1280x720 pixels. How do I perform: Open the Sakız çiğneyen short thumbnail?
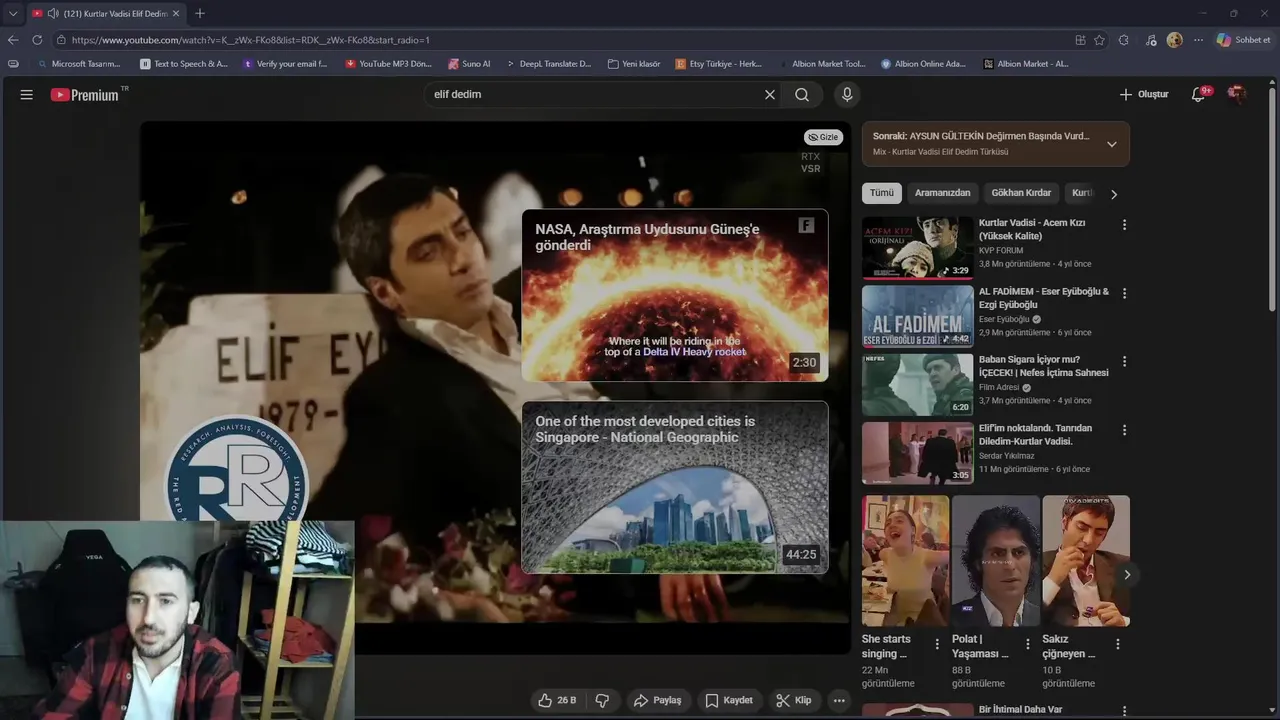point(1086,561)
